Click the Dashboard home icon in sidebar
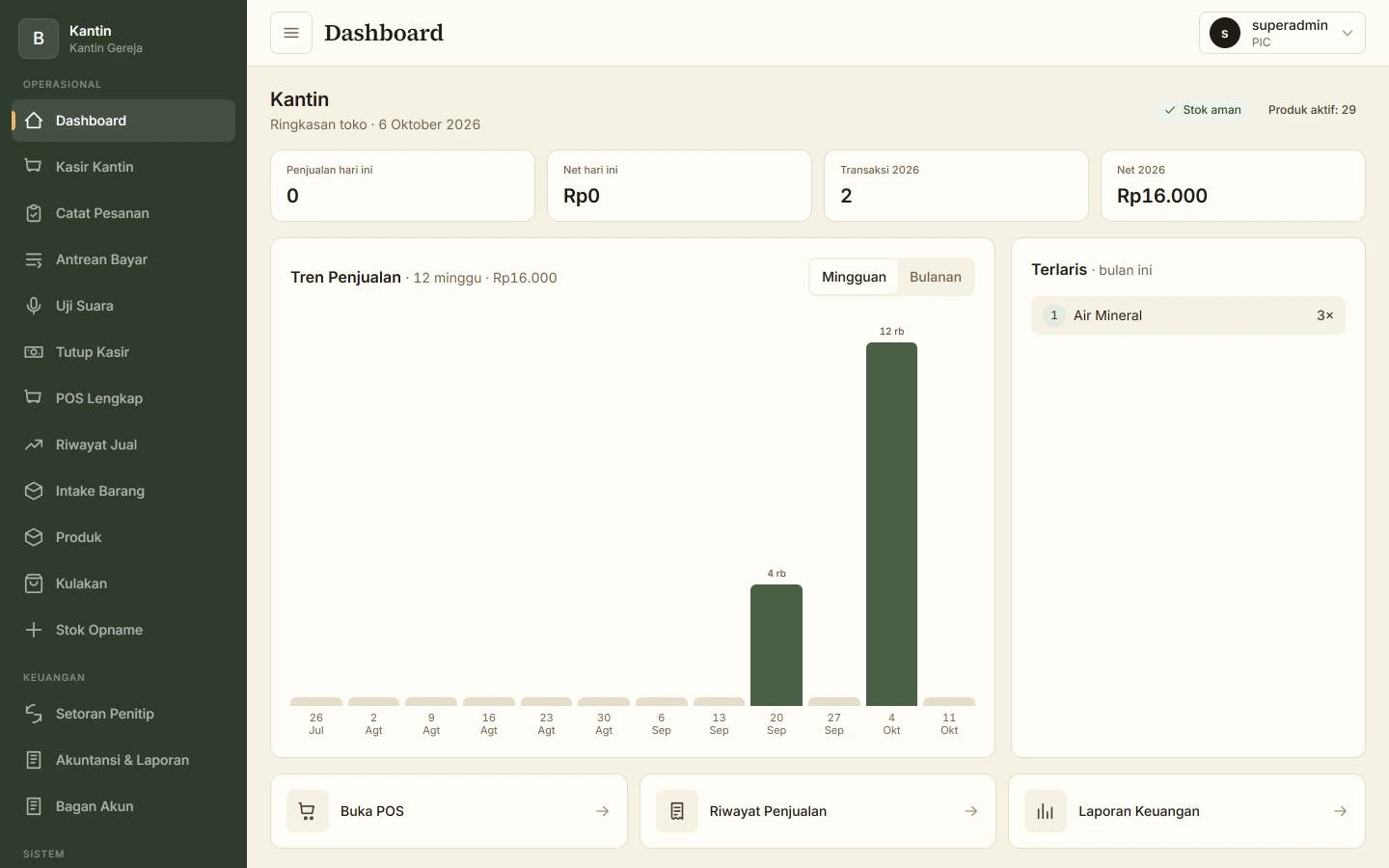Image resolution: width=1389 pixels, height=868 pixels. point(34,121)
